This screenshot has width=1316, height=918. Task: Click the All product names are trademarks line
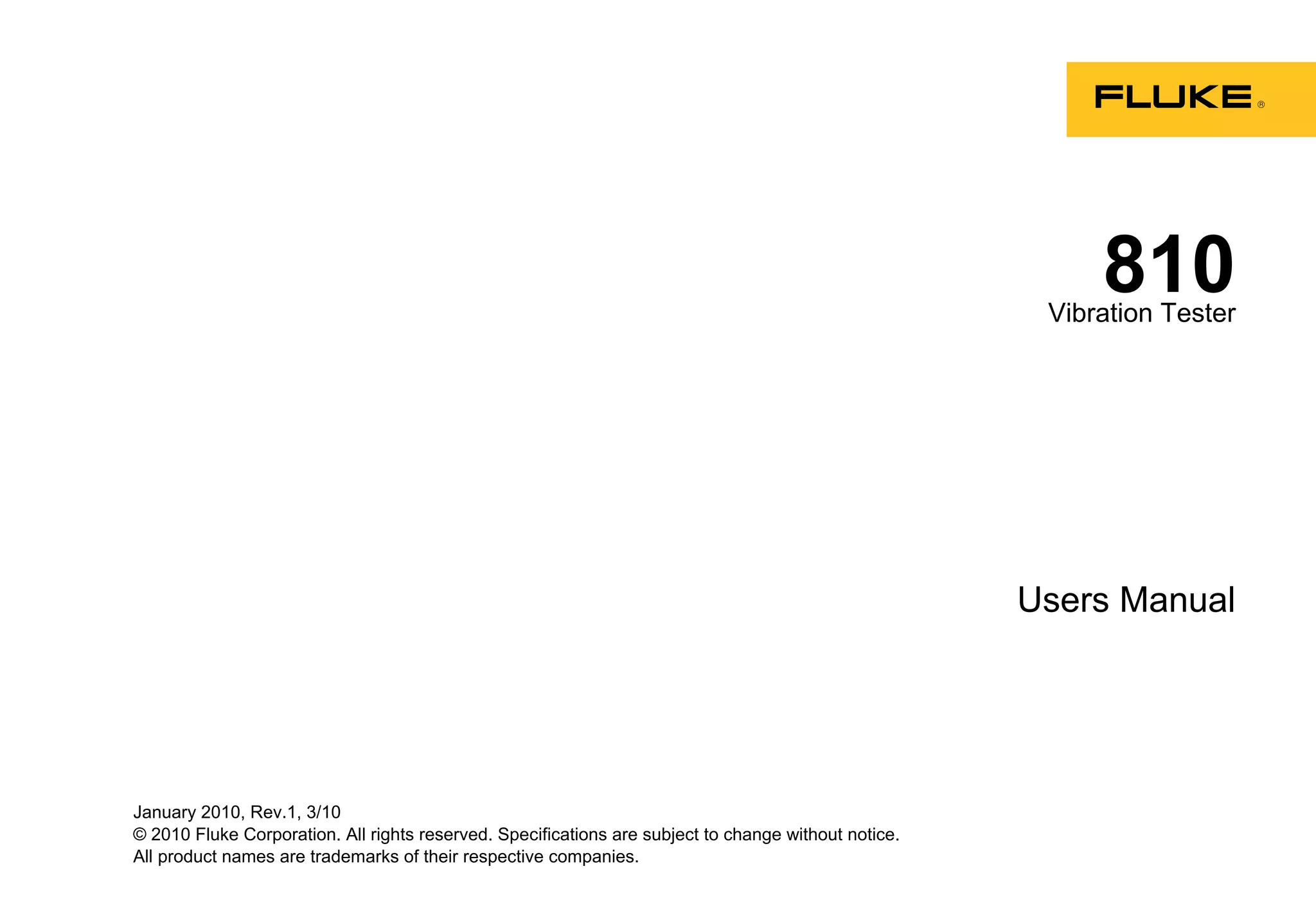[386, 857]
